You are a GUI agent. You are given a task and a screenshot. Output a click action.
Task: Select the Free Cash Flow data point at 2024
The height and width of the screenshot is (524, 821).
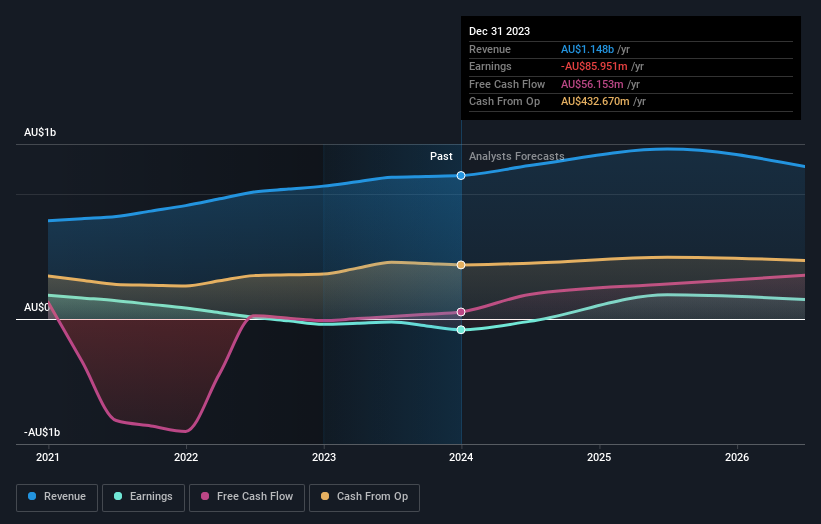click(x=461, y=312)
